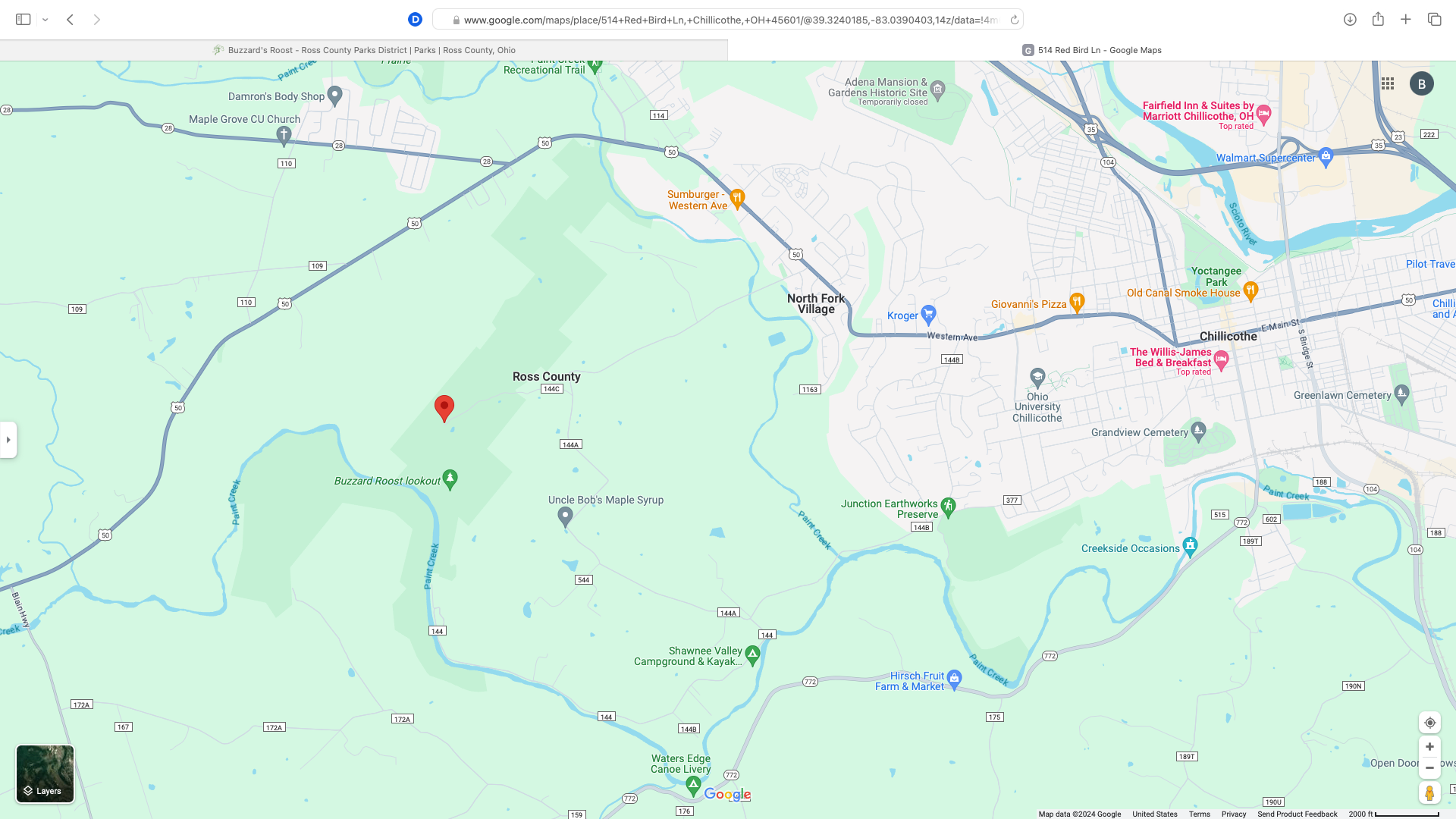The height and width of the screenshot is (819, 1456).
Task: Open Safari downloads icon
Action: coord(1350,20)
